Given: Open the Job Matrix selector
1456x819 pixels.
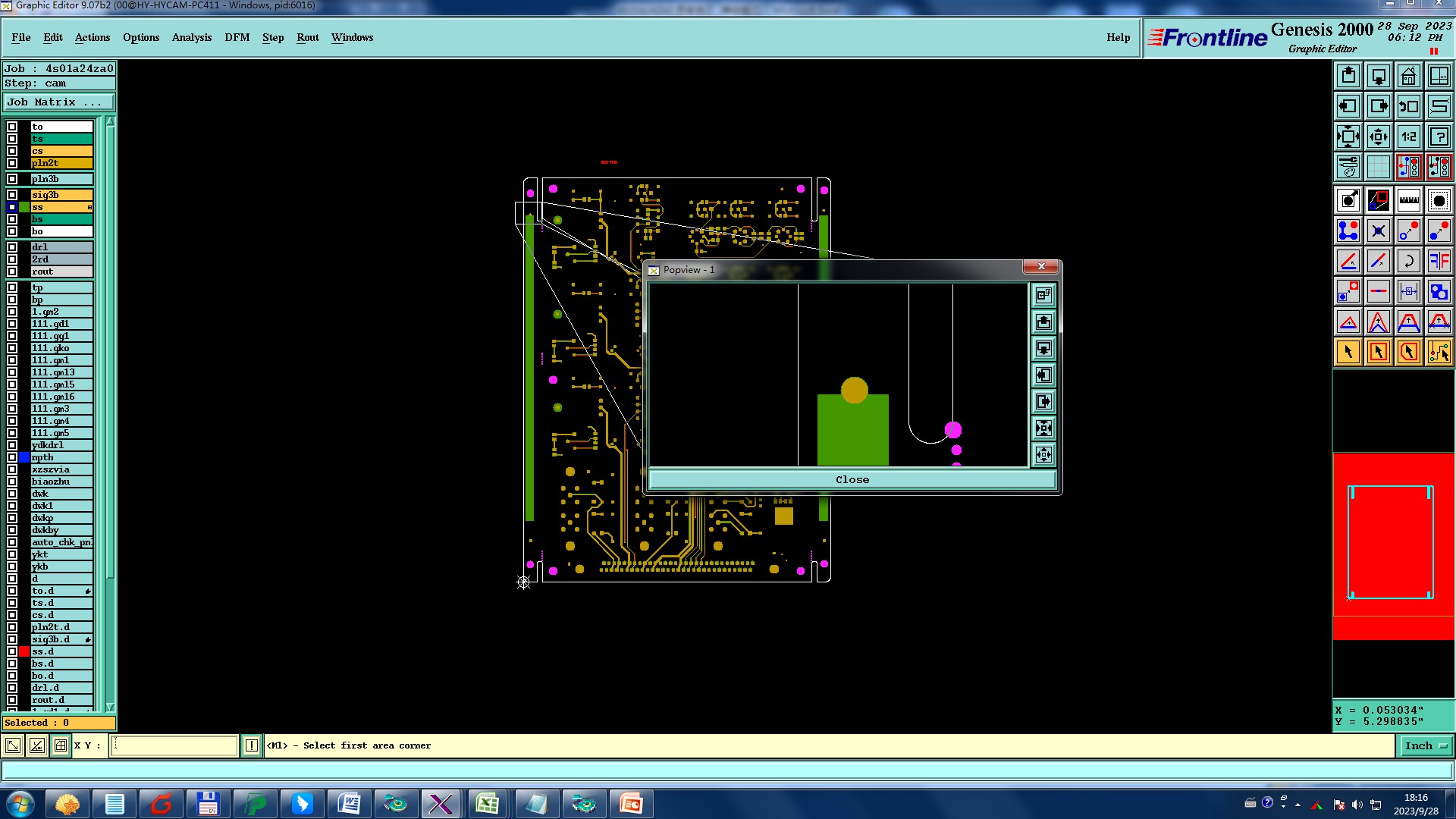Looking at the screenshot, I should (59, 102).
